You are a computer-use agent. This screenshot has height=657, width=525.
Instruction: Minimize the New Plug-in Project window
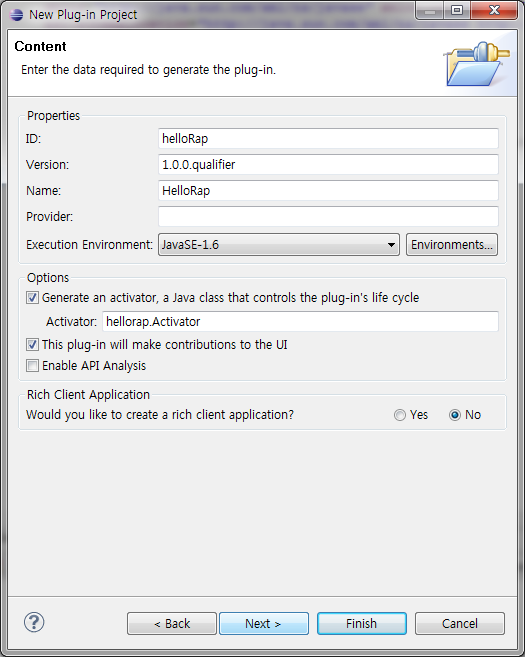430,11
